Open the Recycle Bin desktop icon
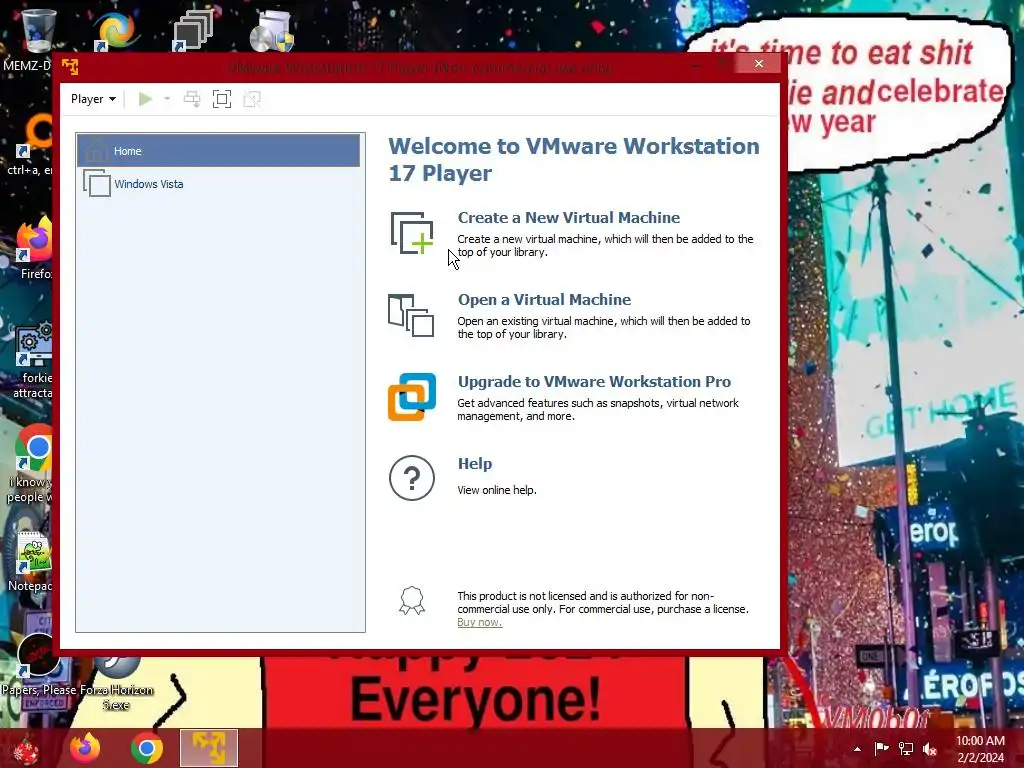This screenshot has height=768, width=1024. [38, 31]
